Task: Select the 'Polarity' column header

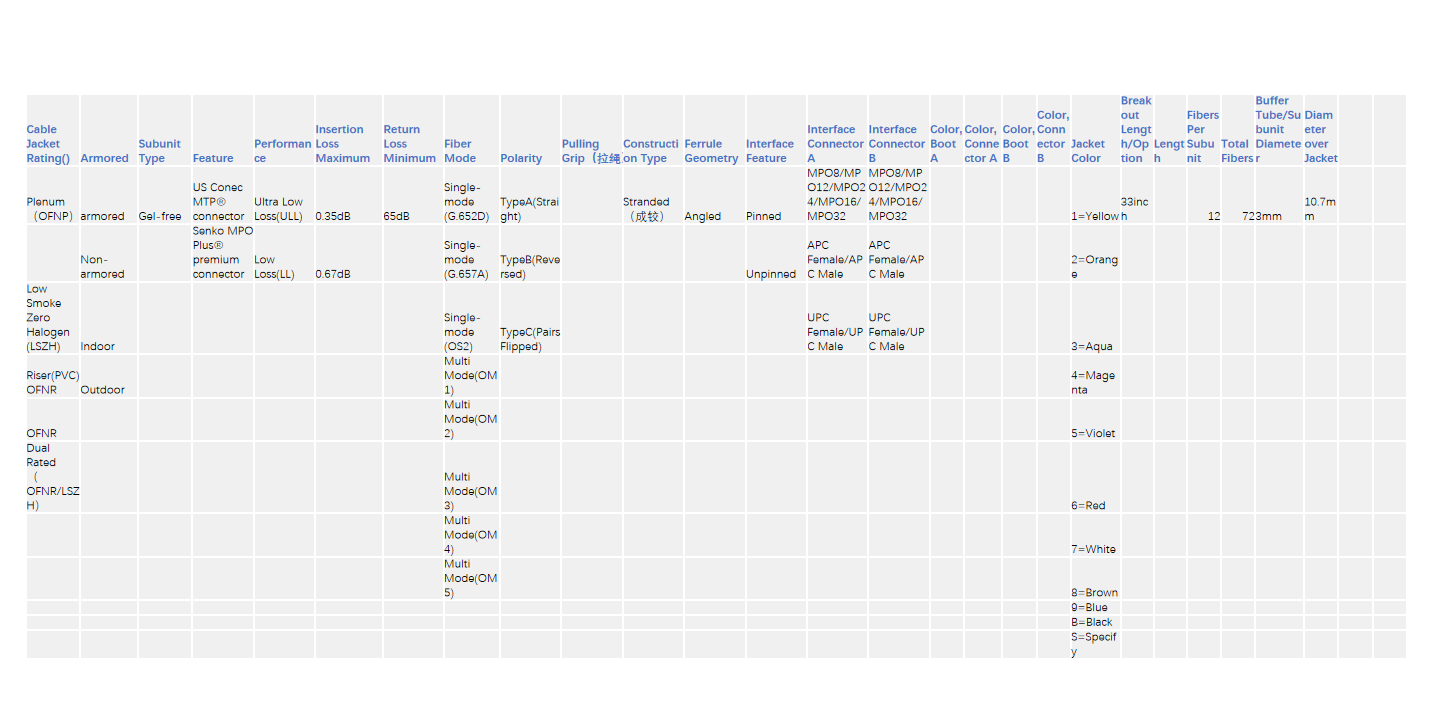Action: (530, 130)
